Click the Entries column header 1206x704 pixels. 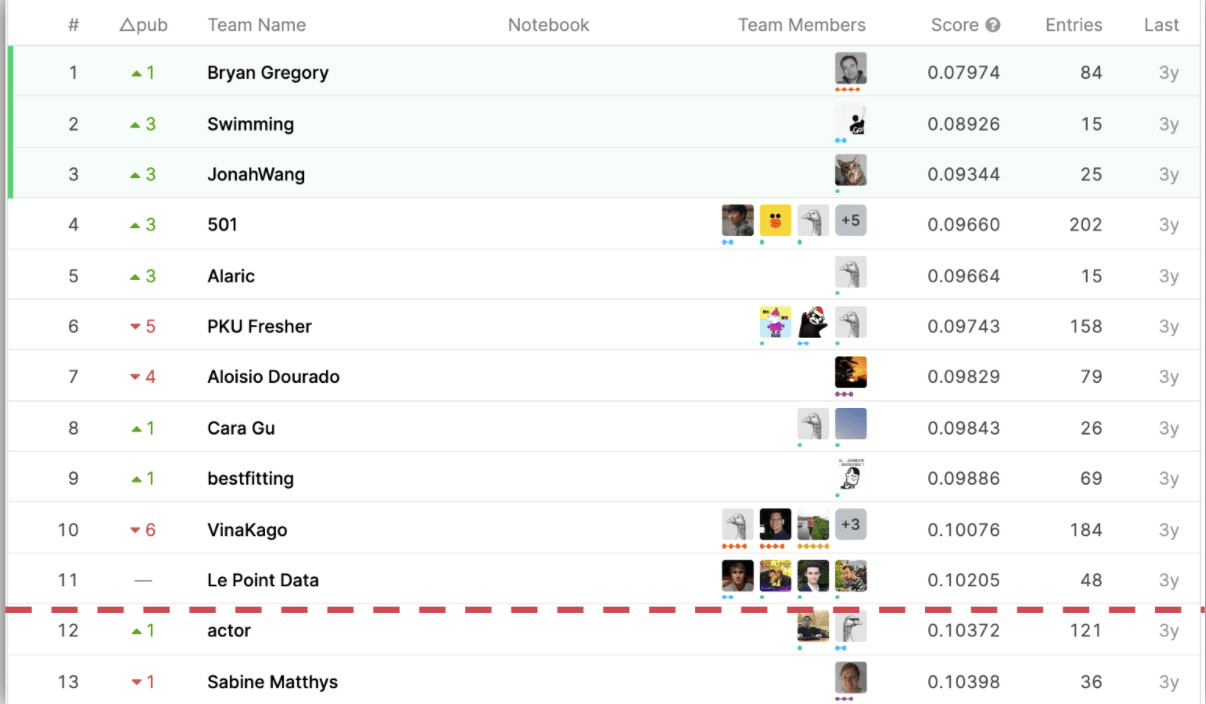tap(1073, 25)
